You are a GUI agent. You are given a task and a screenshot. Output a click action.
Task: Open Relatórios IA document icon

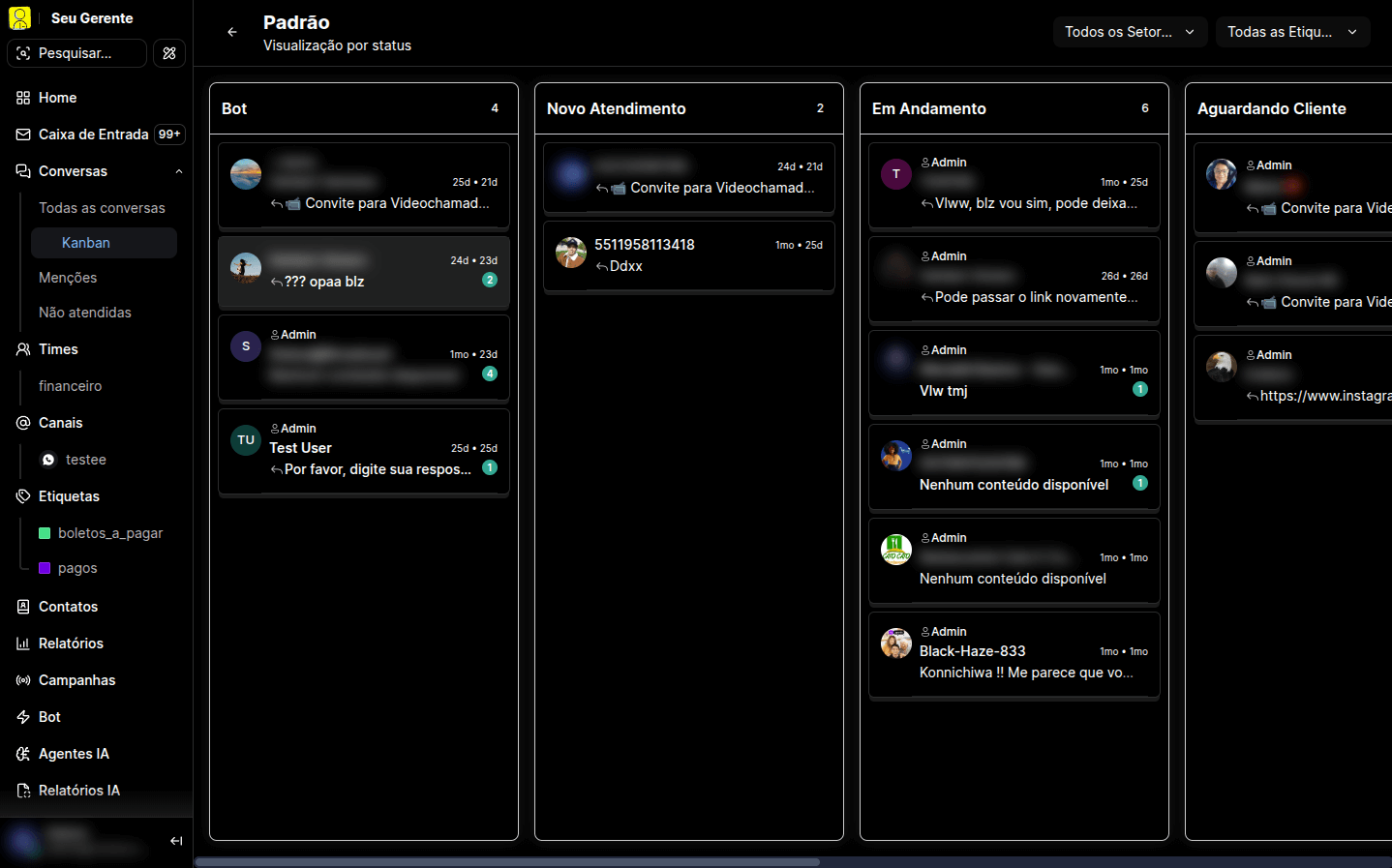(x=21, y=791)
